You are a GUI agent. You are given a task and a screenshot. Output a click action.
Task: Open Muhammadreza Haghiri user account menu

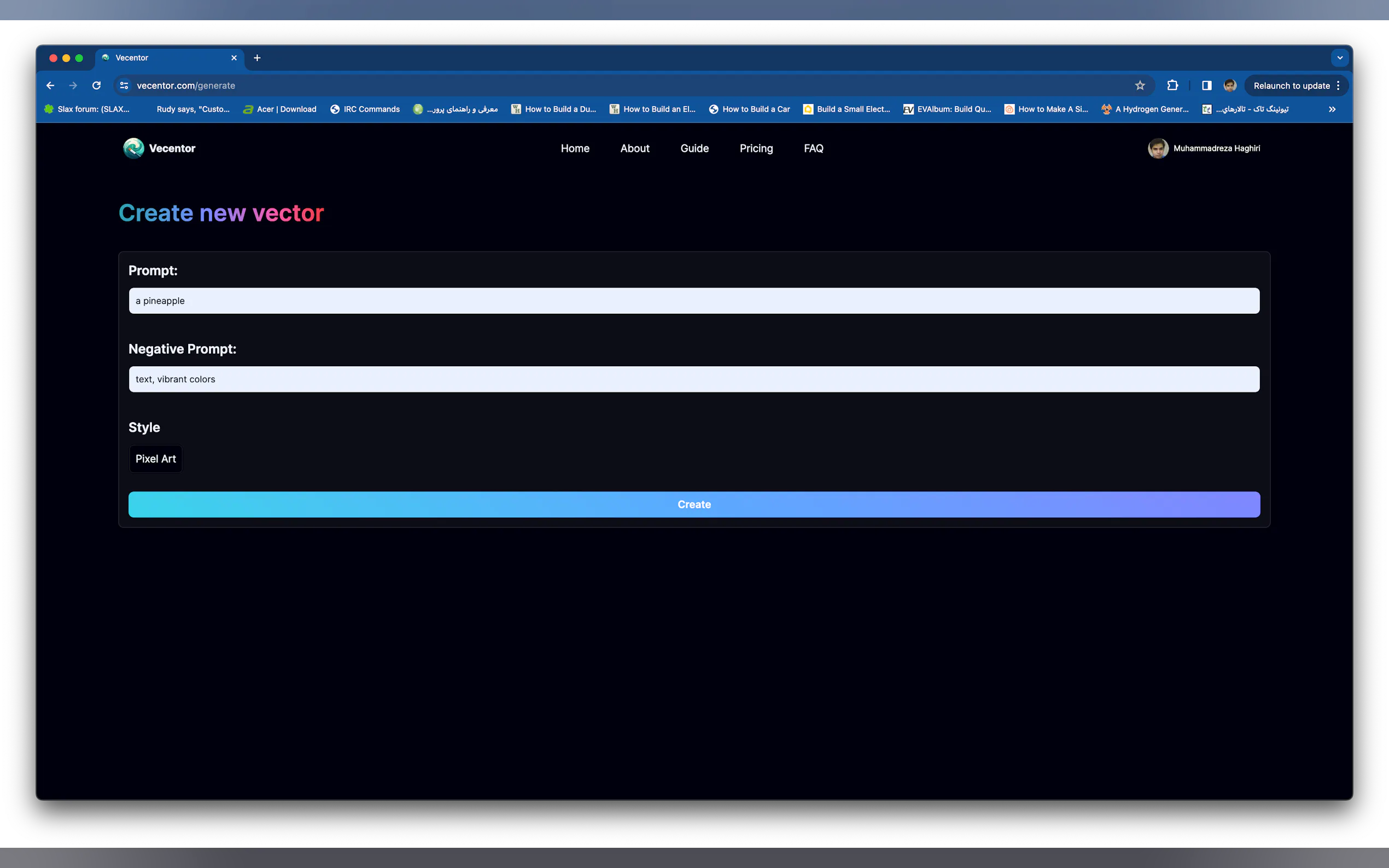click(1204, 148)
